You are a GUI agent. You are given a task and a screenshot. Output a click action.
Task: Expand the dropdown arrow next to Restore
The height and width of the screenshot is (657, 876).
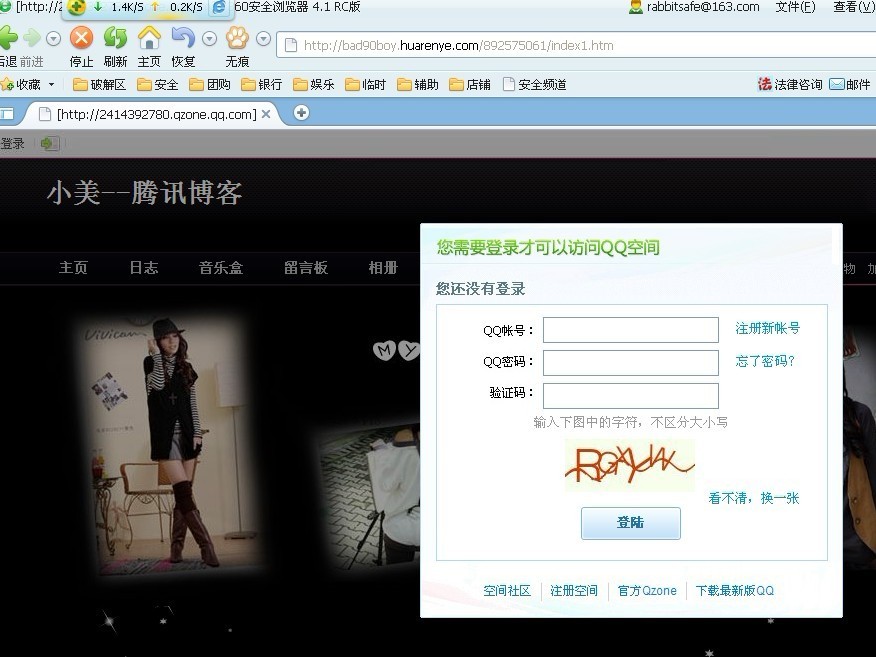209,39
